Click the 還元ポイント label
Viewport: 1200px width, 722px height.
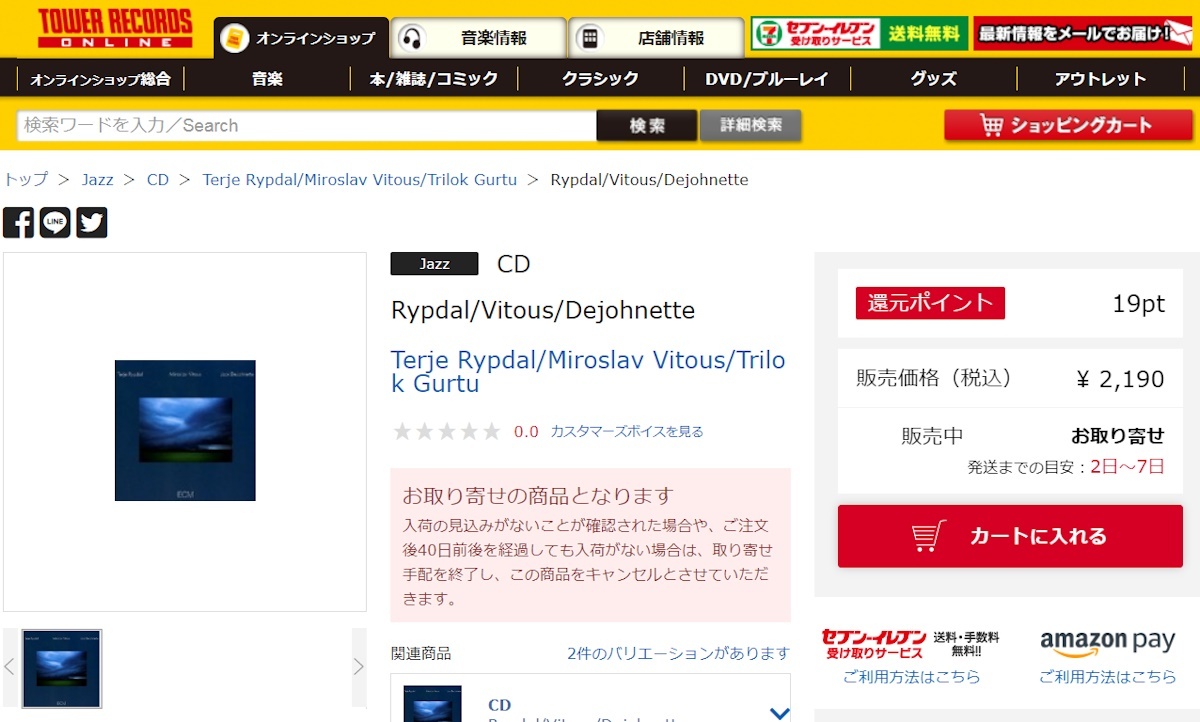930,303
